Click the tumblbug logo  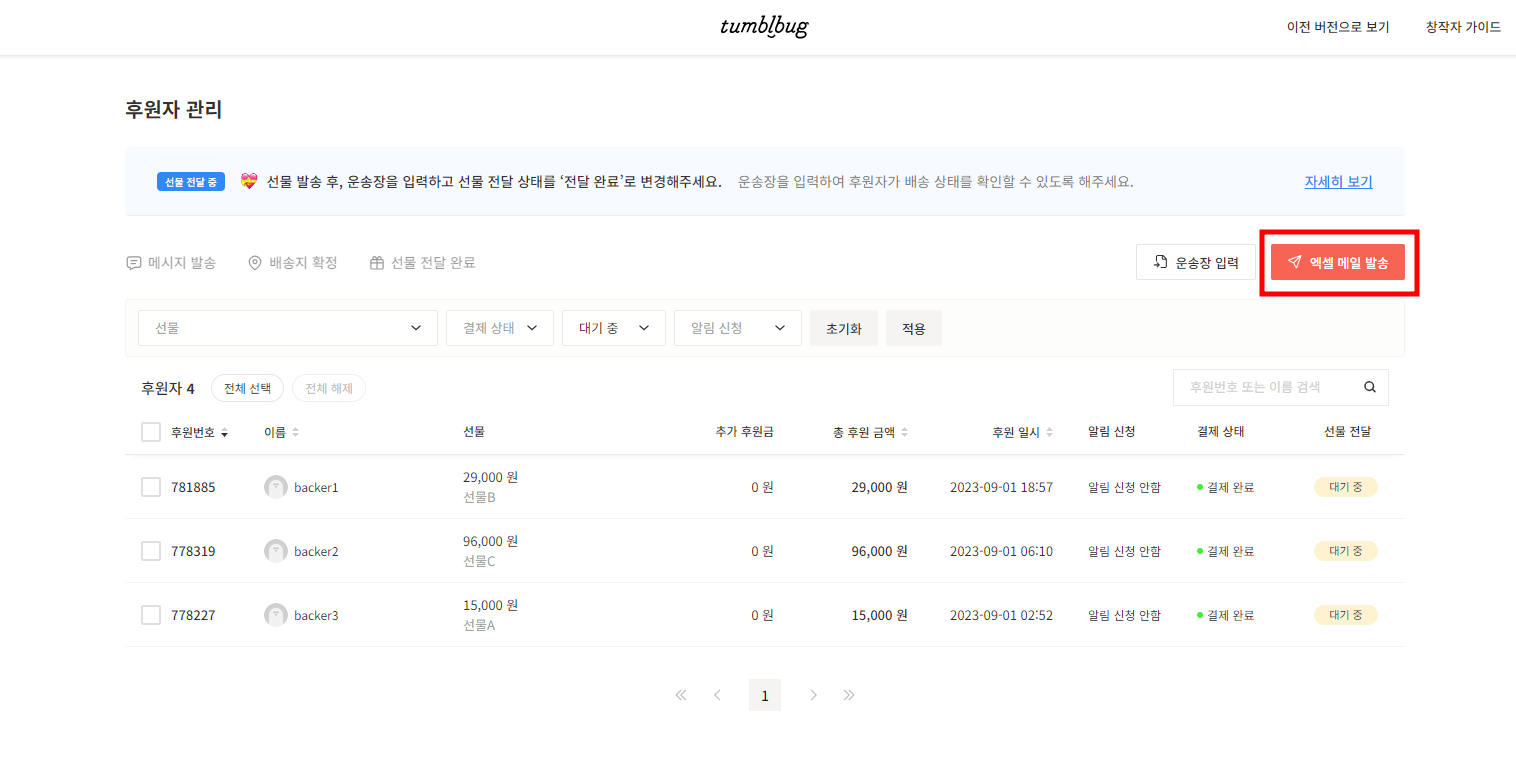point(764,27)
